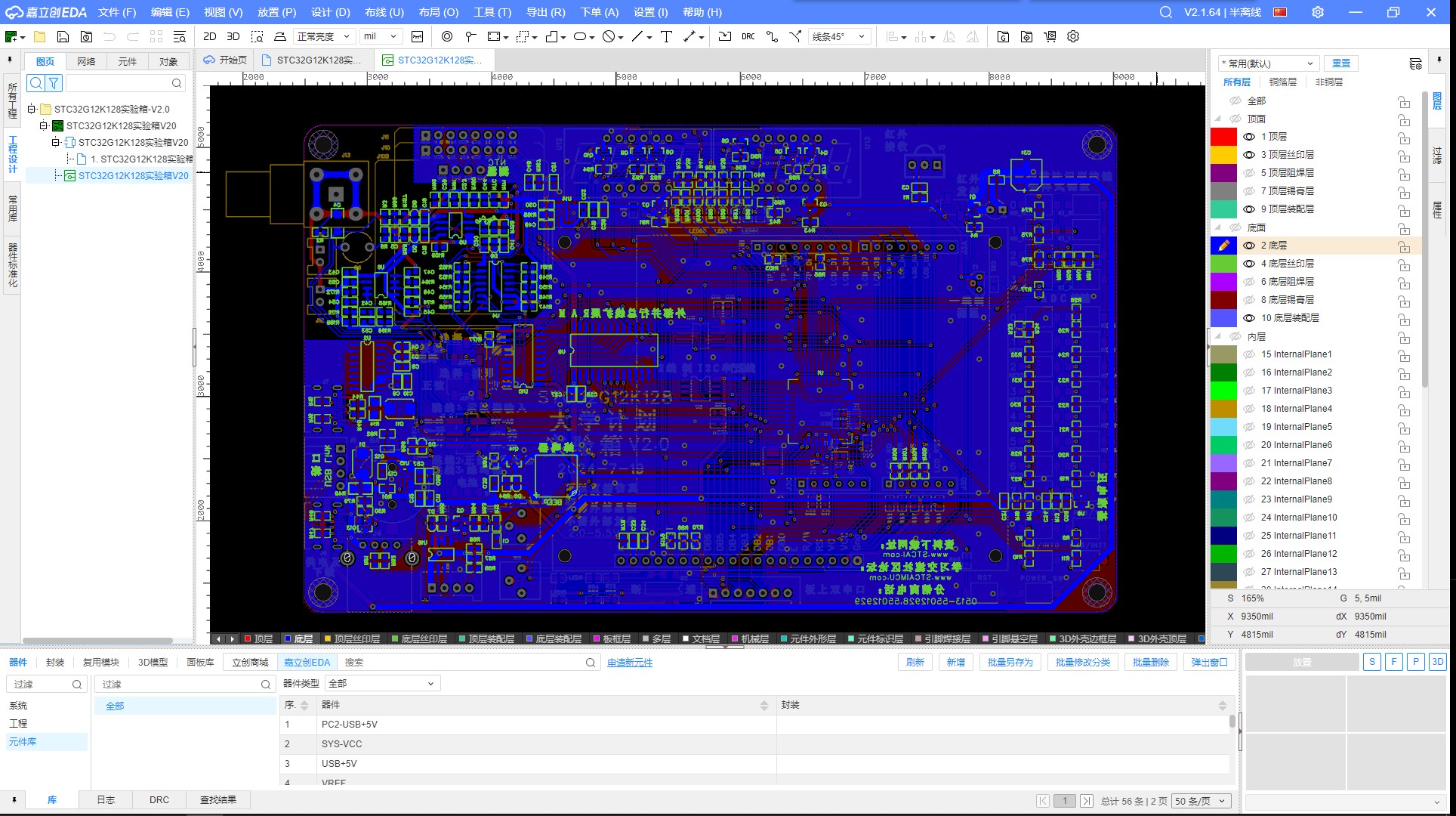Open the 正常亮度 brightness dropdown

(324, 36)
